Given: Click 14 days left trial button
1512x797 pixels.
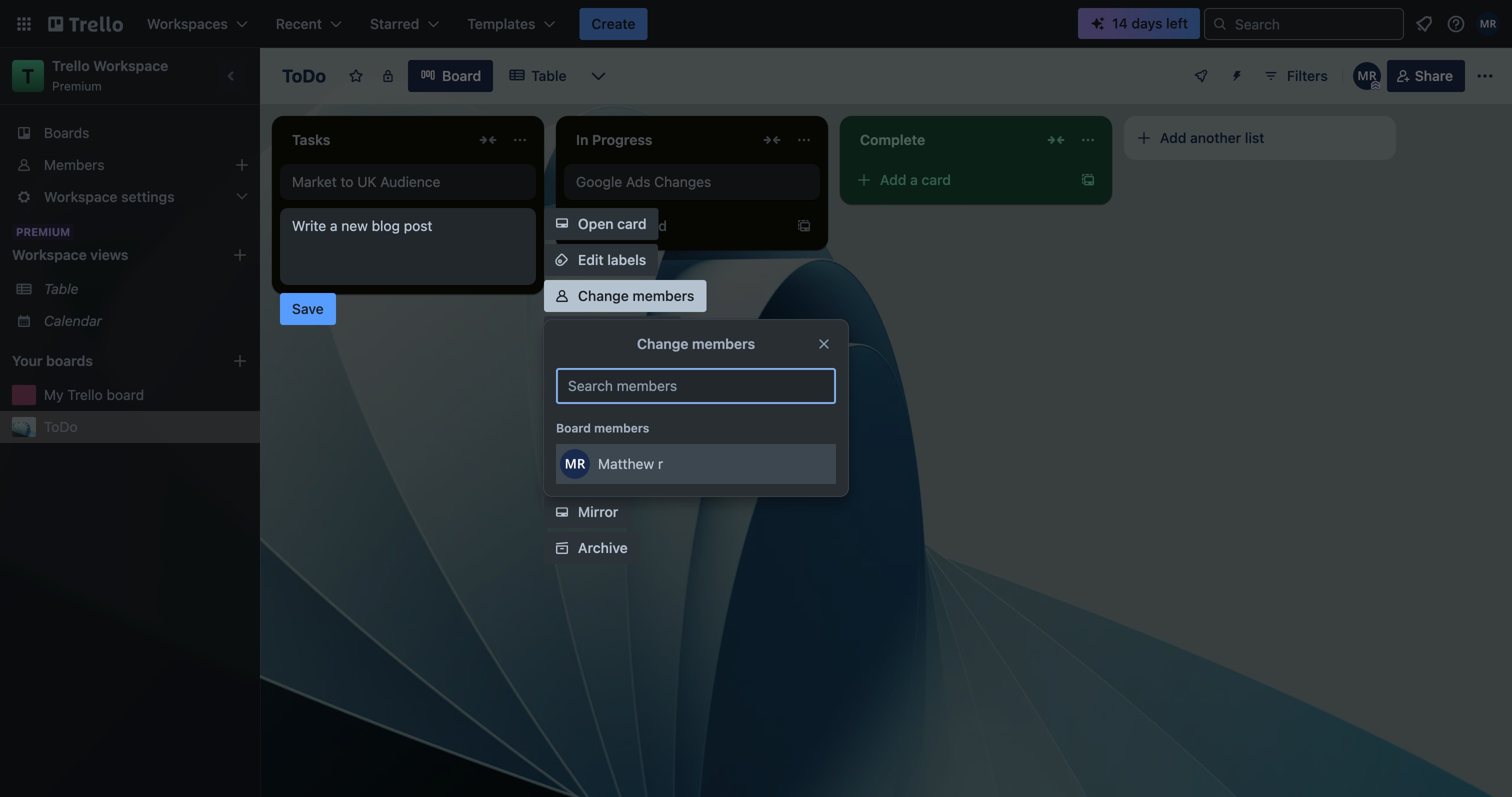Looking at the screenshot, I should 1138,23.
